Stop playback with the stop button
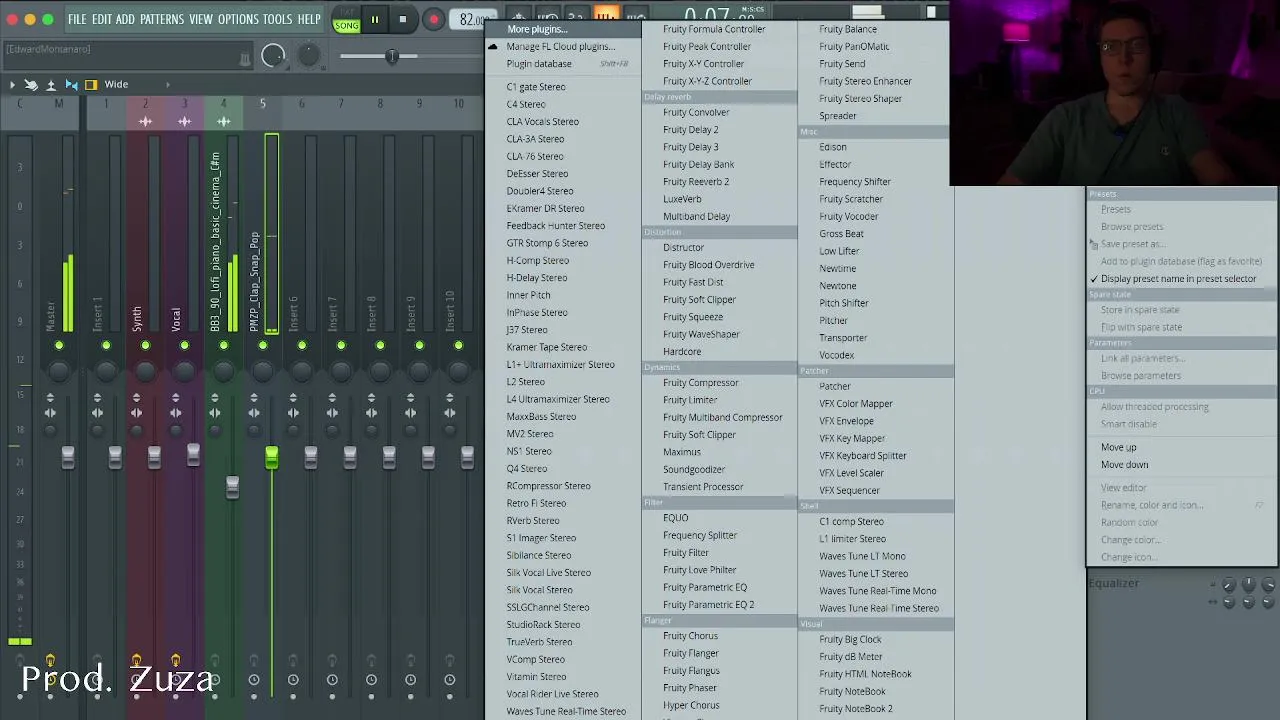Image resolution: width=1280 pixels, height=720 pixels. pos(402,19)
